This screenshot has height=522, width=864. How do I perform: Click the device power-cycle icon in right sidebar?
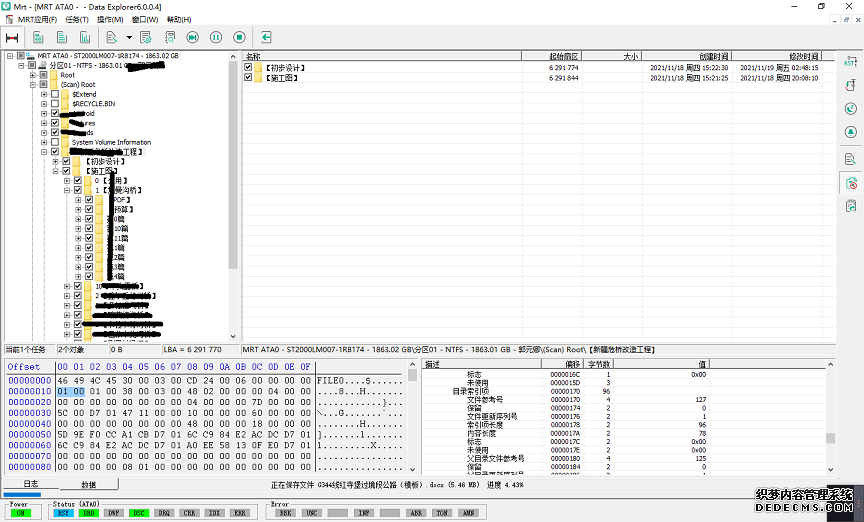pos(850,85)
